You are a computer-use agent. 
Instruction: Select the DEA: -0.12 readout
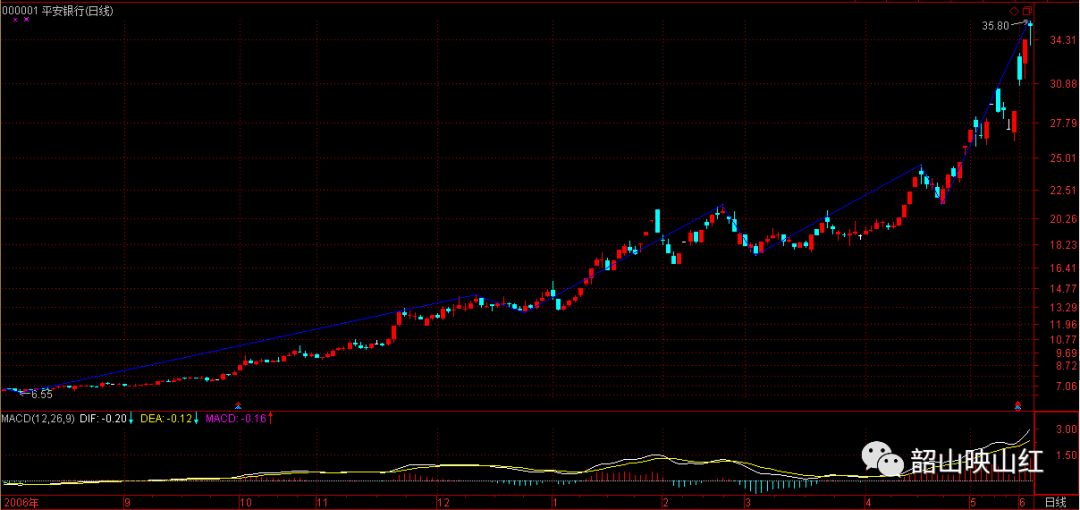pos(166,418)
